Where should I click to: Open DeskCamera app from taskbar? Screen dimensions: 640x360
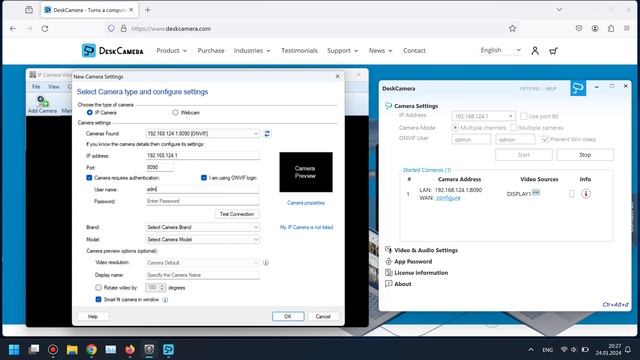pos(168,349)
